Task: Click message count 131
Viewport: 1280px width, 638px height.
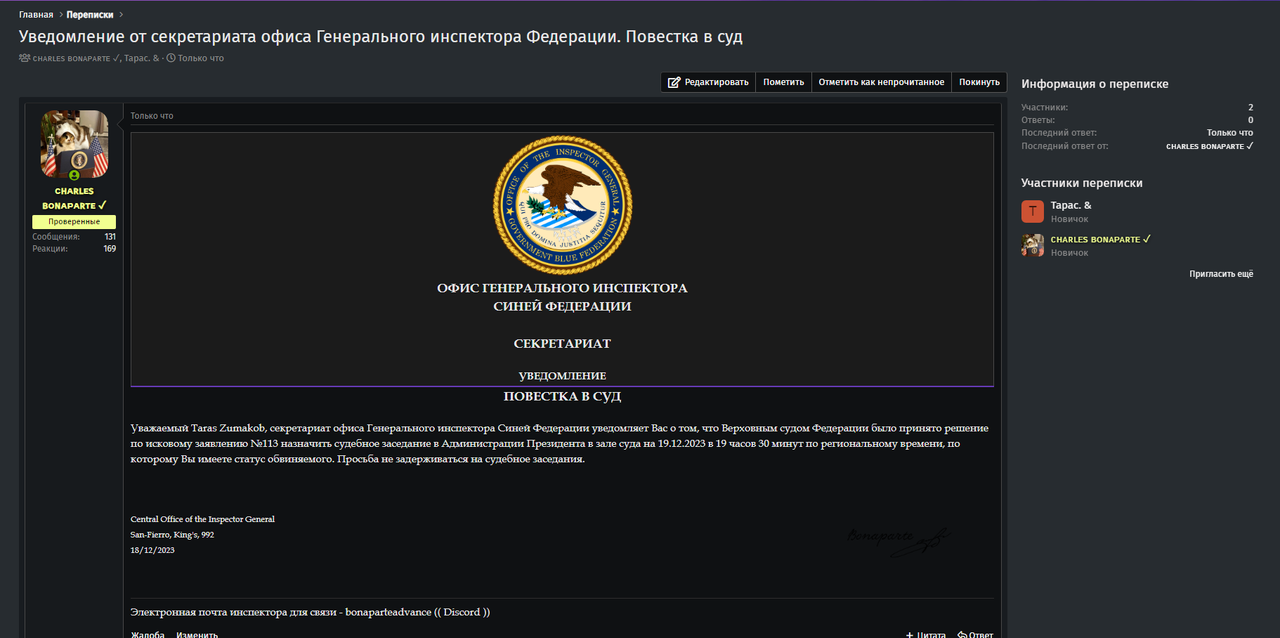Action: coord(110,237)
